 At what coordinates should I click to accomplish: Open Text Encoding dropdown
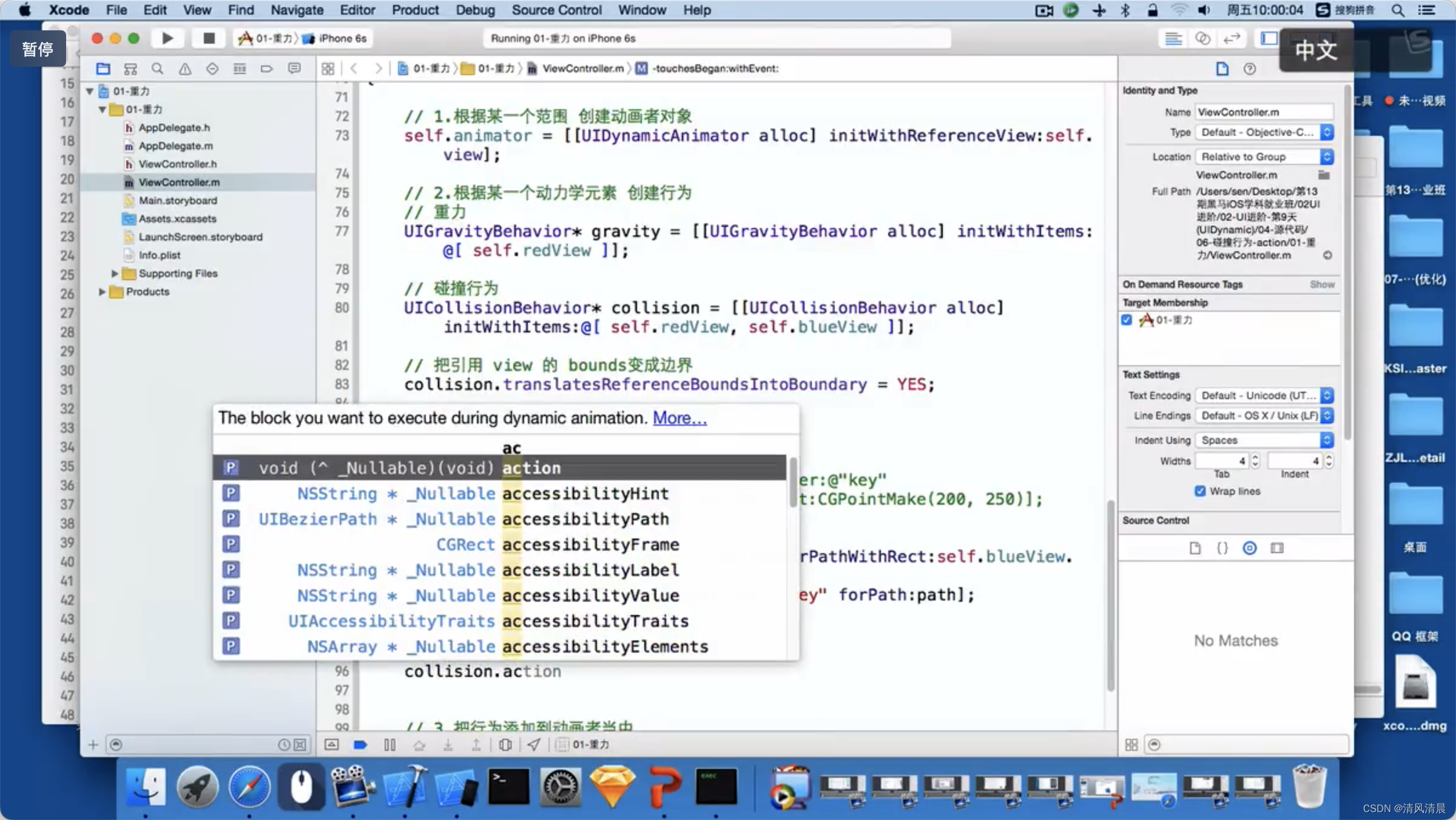coord(1265,395)
